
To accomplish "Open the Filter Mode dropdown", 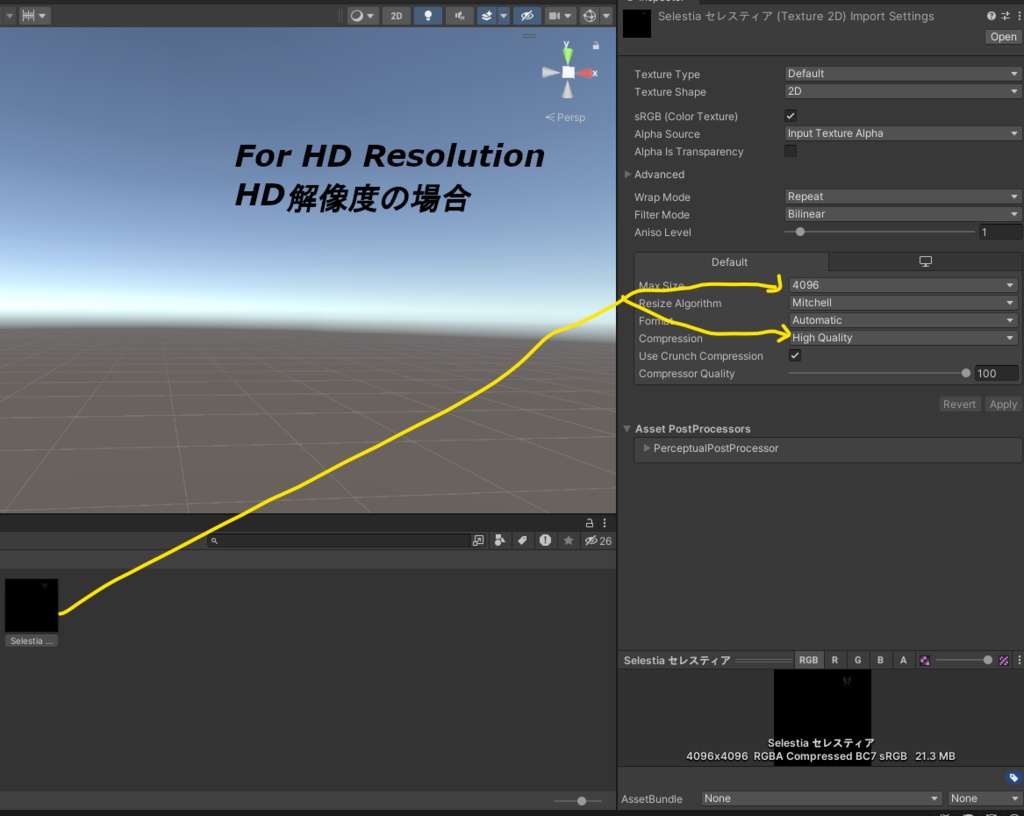I will pyautogui.click(x=903, y=214).
